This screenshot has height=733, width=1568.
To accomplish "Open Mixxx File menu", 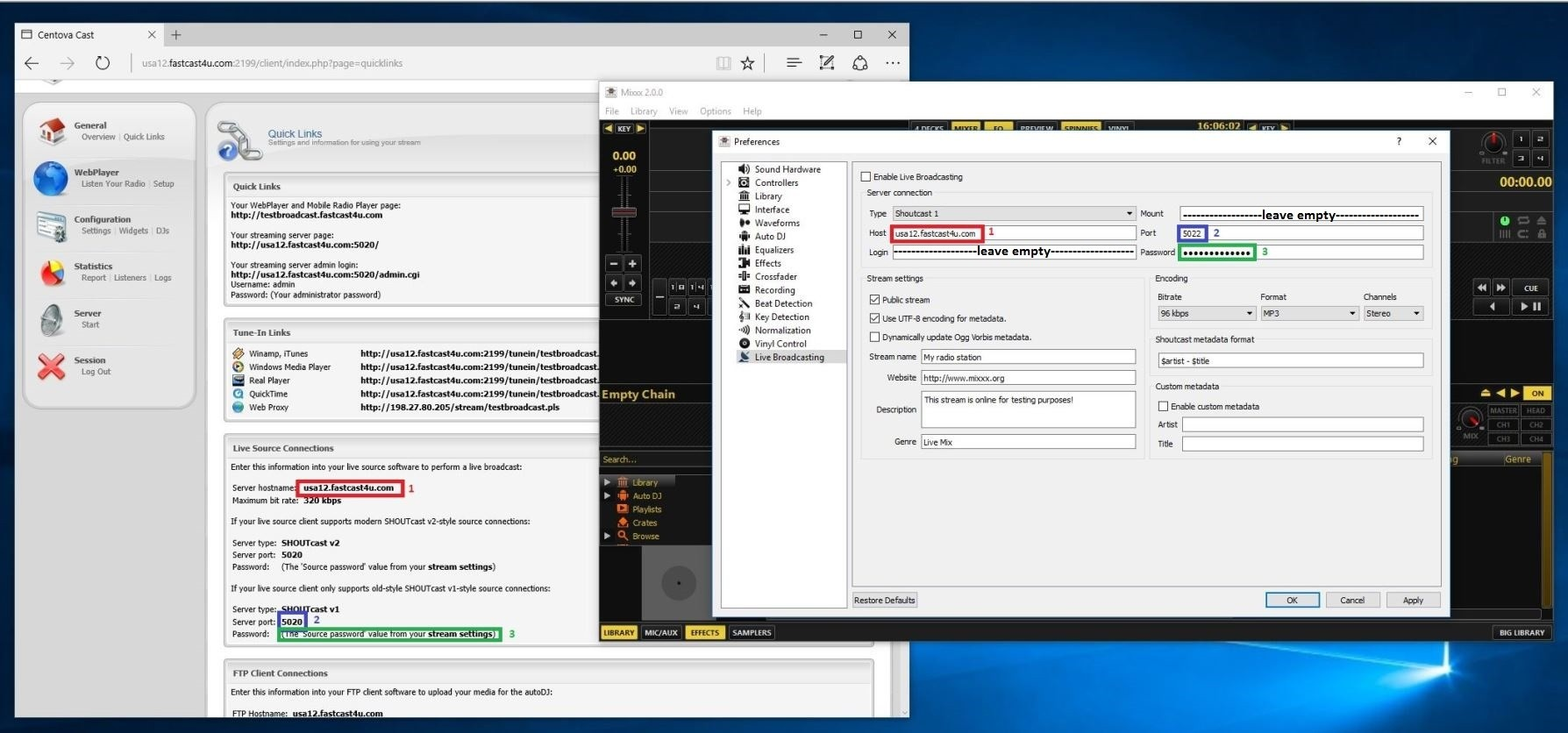I will pos(612,111).
